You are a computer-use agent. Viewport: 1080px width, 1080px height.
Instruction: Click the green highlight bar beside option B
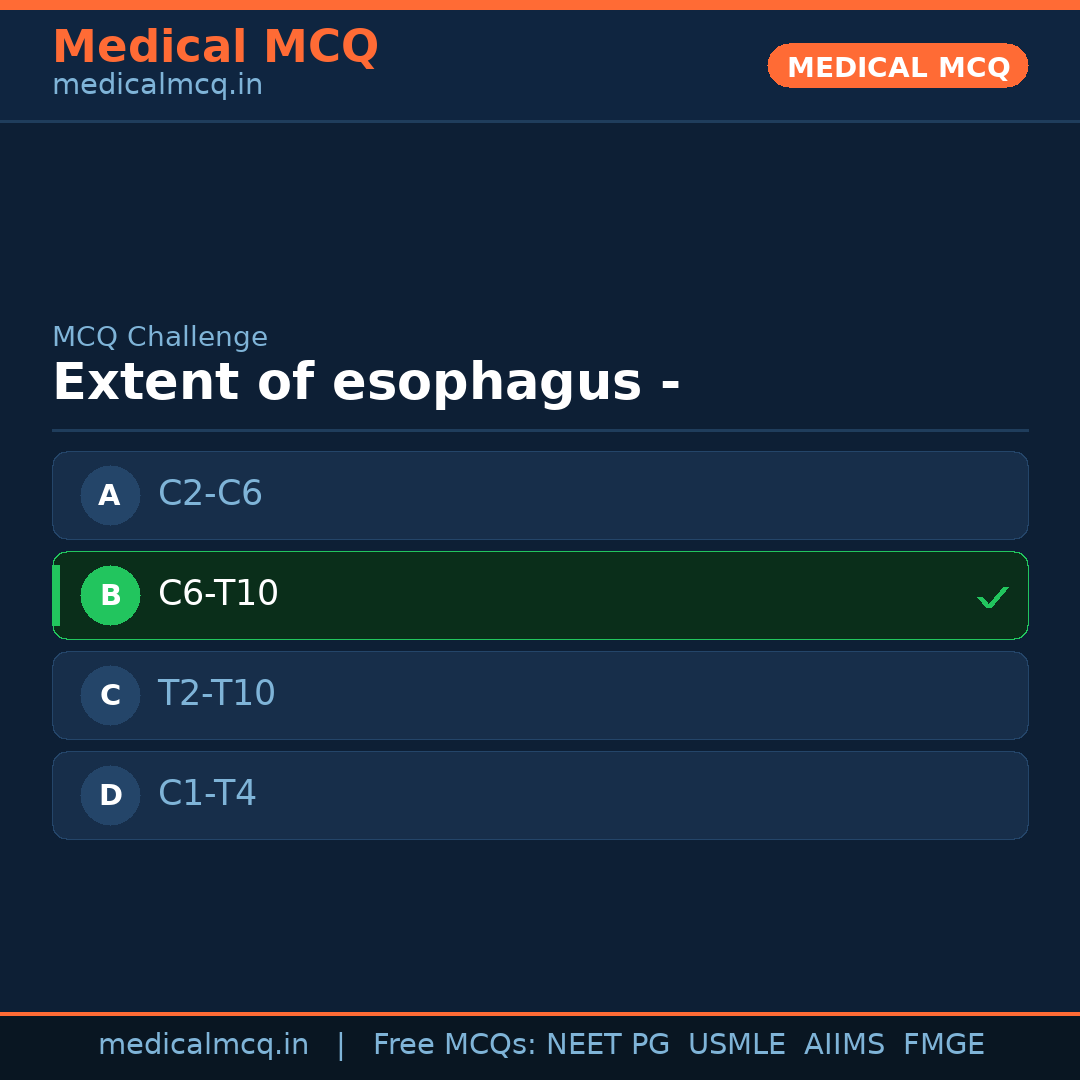click(56, 595)
